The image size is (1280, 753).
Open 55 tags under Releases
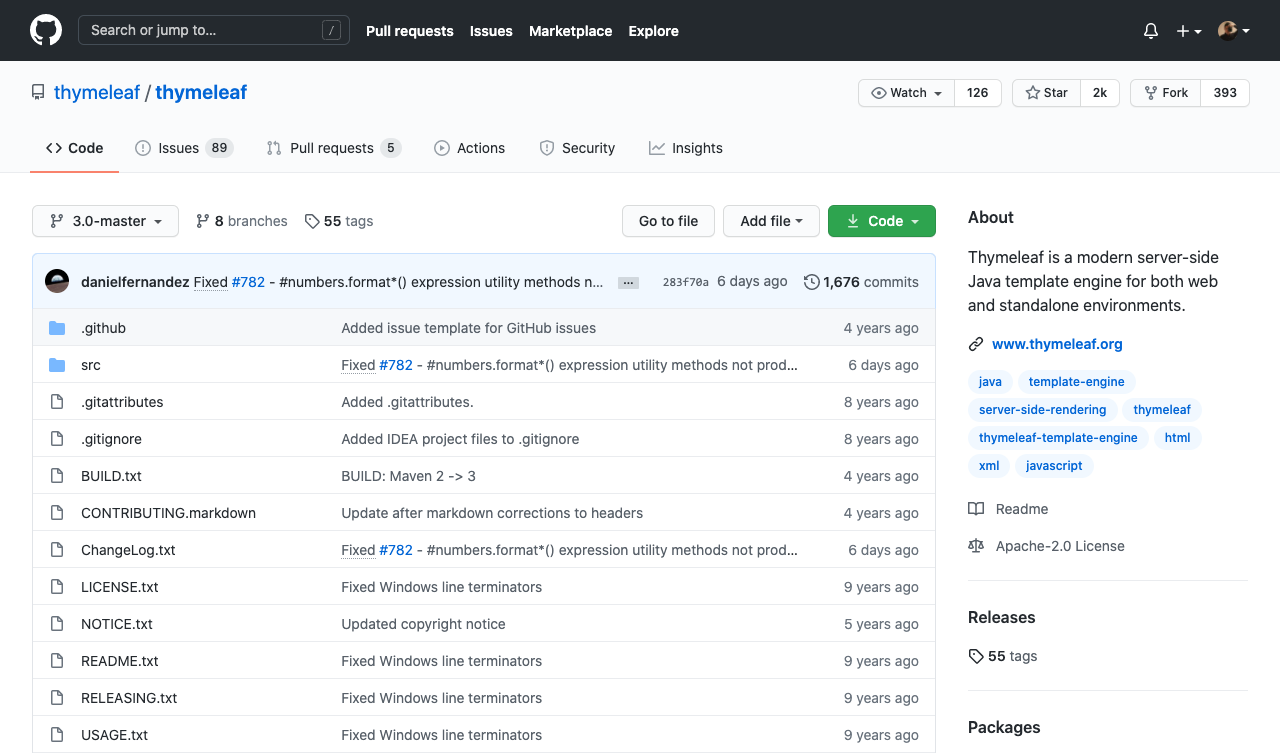point(1003,656)
